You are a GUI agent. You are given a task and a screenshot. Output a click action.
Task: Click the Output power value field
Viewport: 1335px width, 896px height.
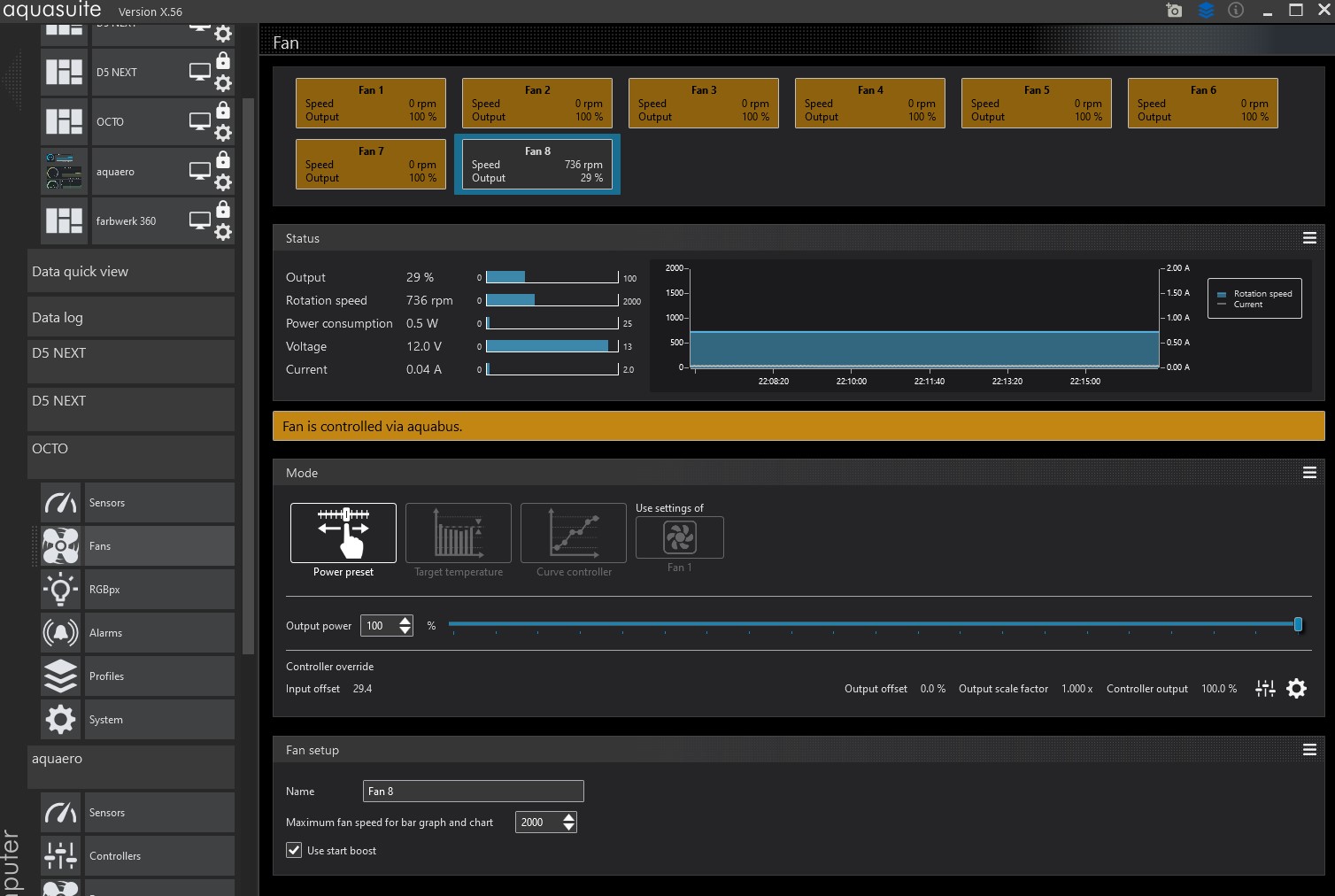(x=378, y=626)
